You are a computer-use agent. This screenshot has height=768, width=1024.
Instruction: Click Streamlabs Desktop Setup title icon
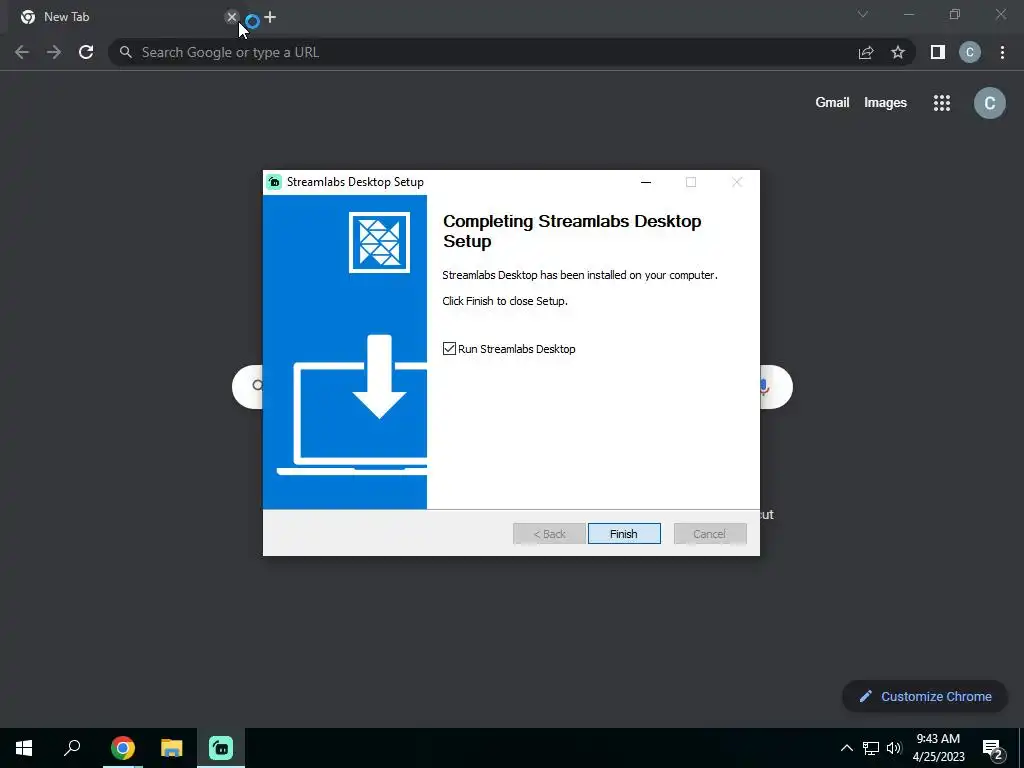coord(275,182)
